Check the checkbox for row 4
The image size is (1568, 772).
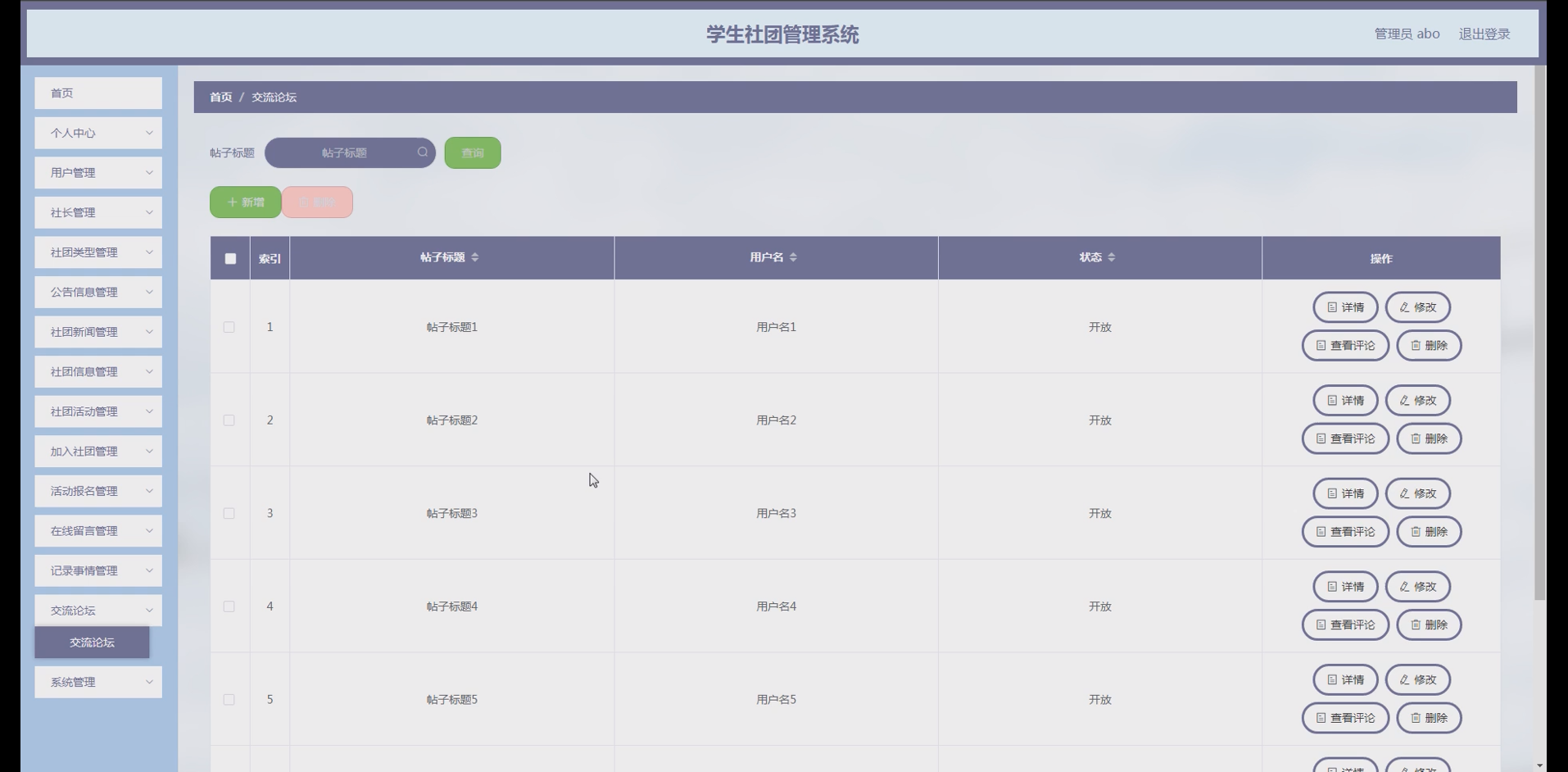(229, 606)
